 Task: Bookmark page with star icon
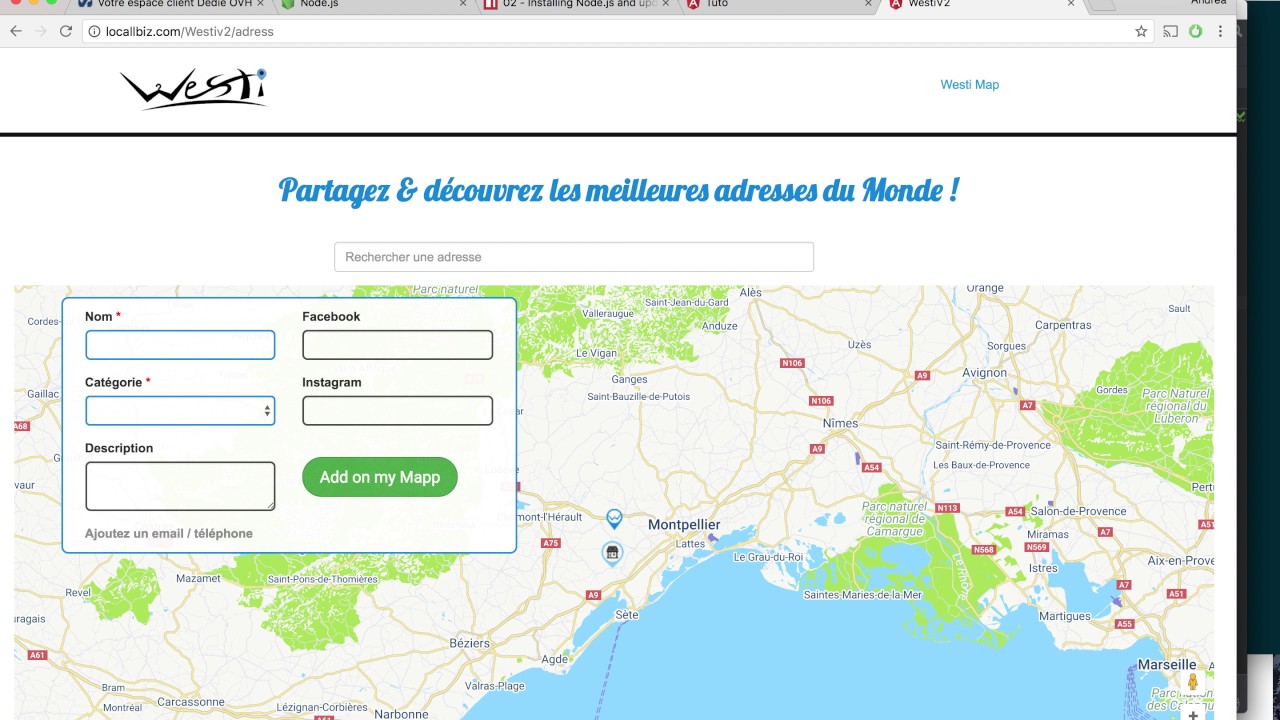click(x=1141, y=31)
